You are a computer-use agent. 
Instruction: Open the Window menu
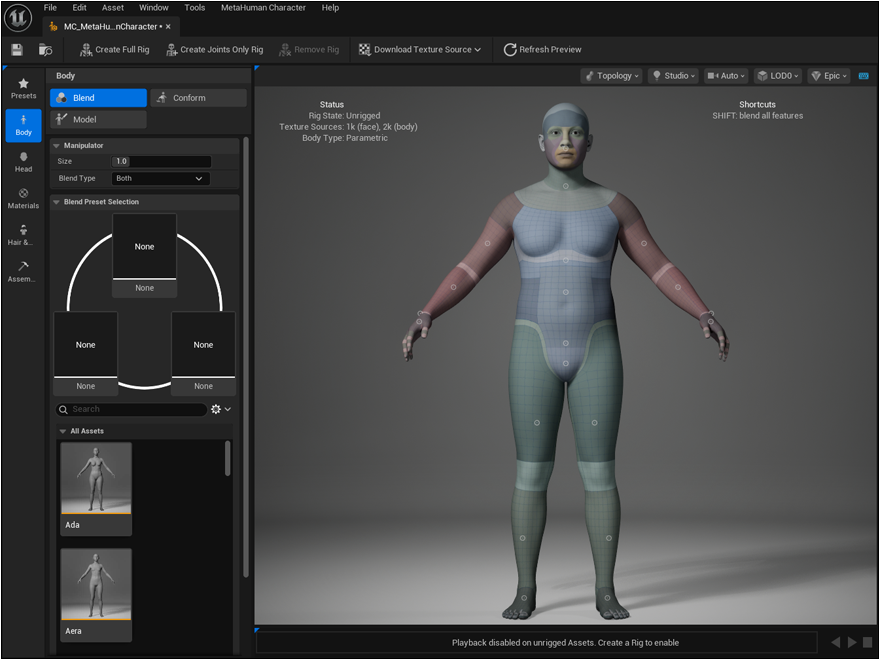coord(154,8)
